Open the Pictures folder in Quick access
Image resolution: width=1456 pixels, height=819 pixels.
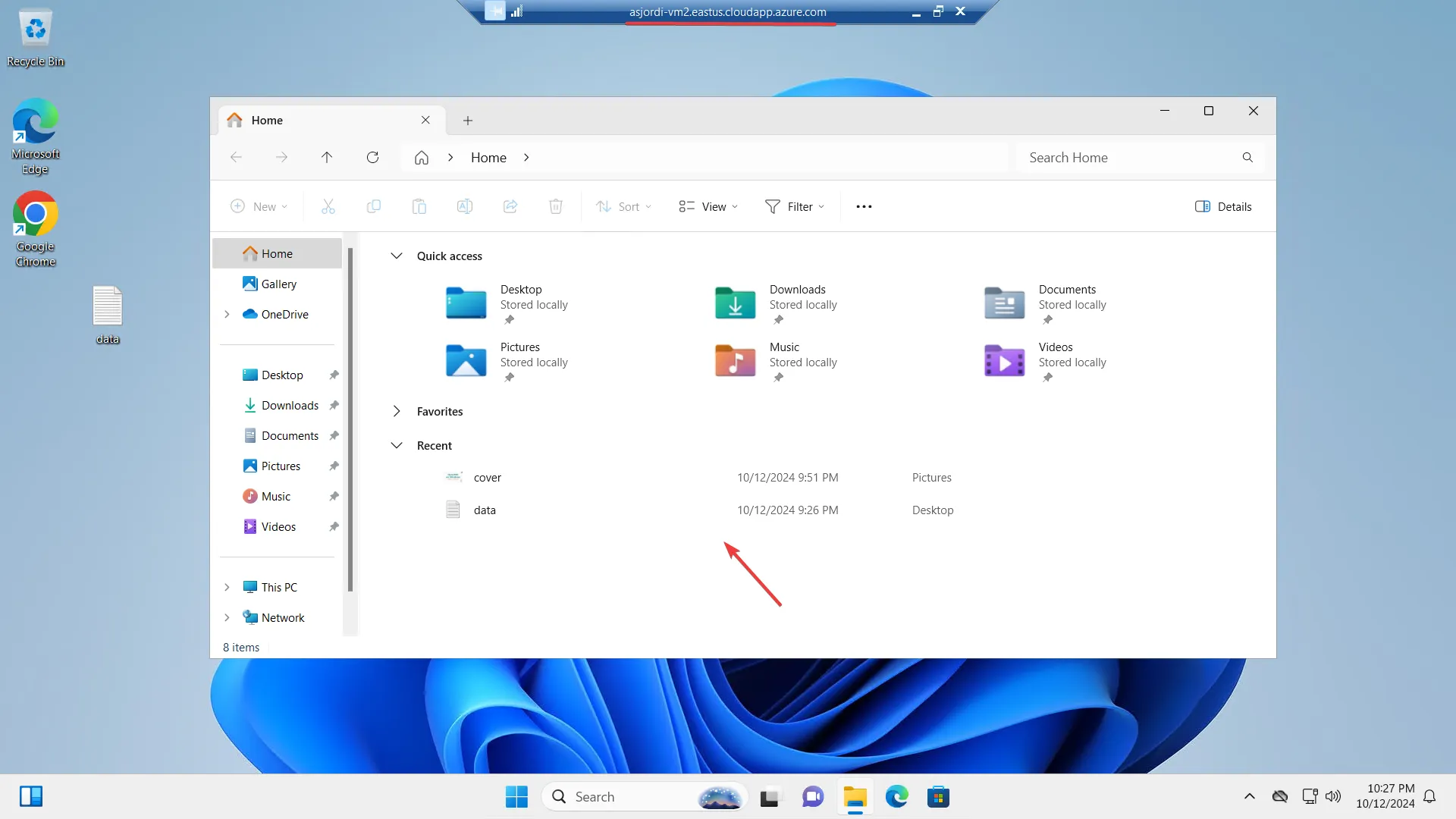507,361
